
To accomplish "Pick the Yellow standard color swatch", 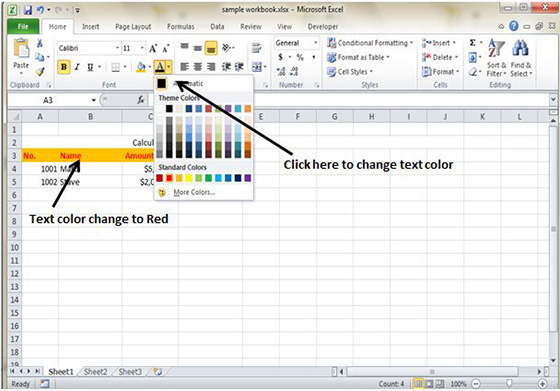I will click(x=189, y=178).
